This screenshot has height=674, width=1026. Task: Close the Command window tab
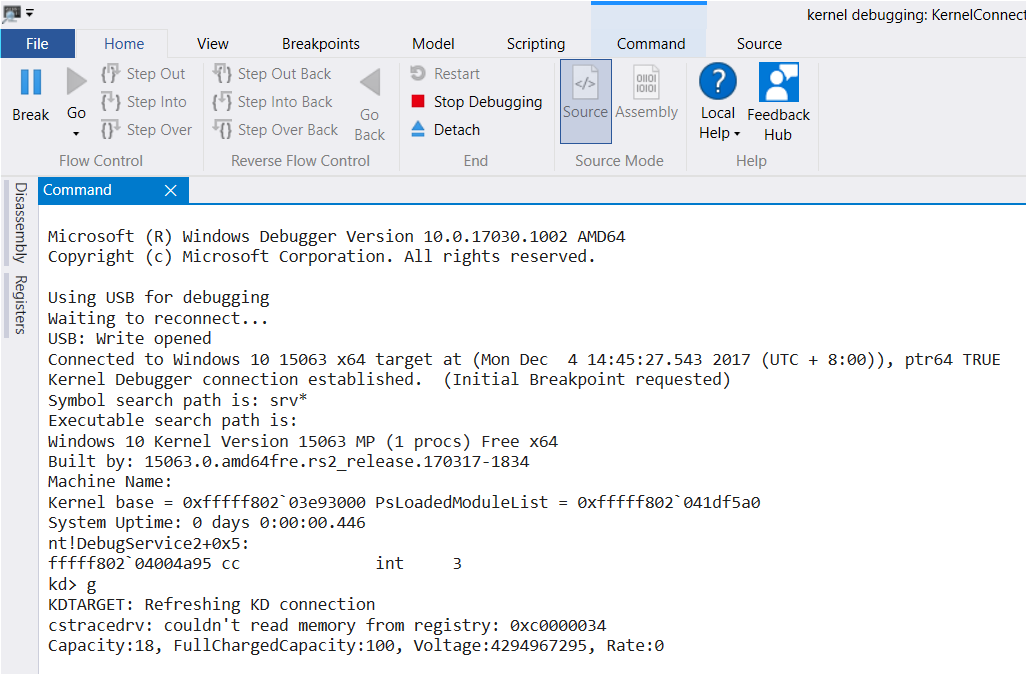tap(171, 190)
